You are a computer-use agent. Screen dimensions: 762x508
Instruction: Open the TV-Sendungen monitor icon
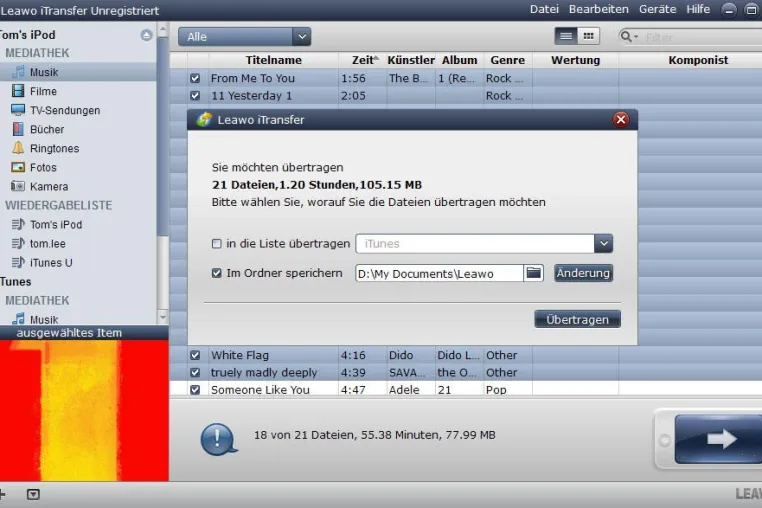(x=18, y=110)
